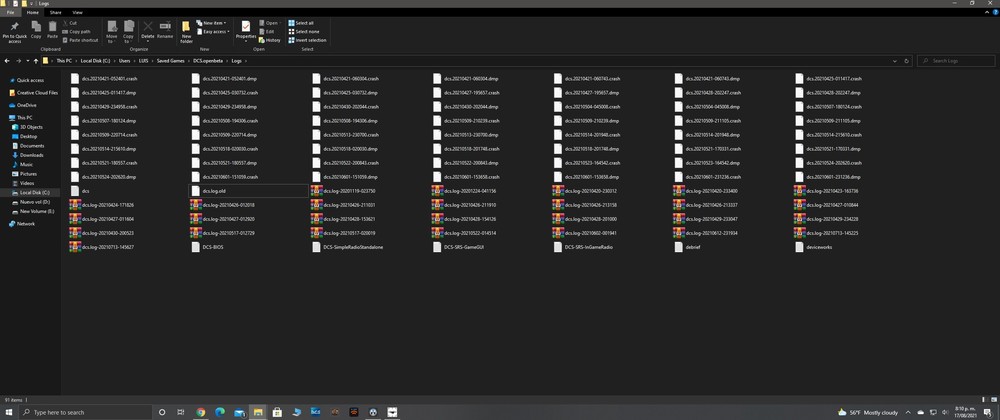This screenshot has height=420, width=1000.
Task: Switch to the View ribbon tab
Action: click(77, 12)
